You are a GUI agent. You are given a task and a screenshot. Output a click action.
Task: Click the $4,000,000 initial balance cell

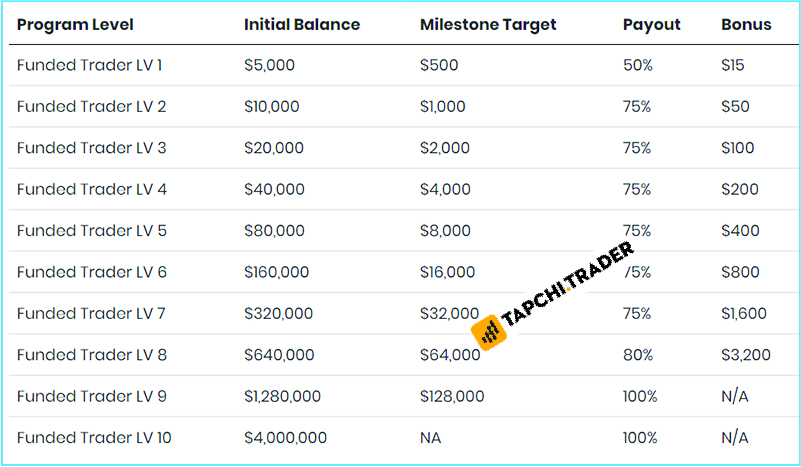click(x=285, y=438)
